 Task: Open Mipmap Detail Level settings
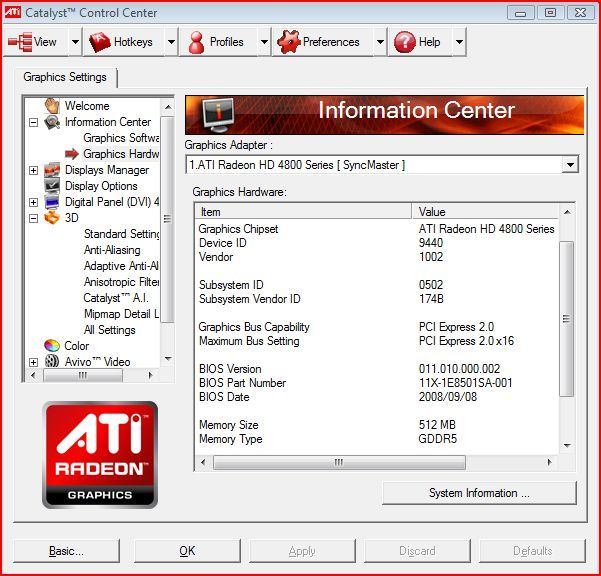122,314
